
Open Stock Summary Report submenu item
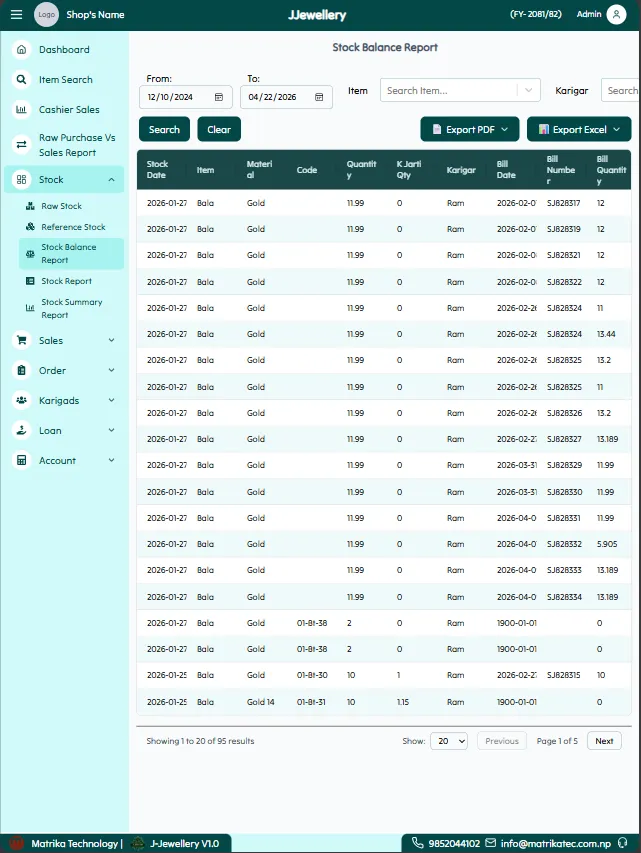[72, 308]
